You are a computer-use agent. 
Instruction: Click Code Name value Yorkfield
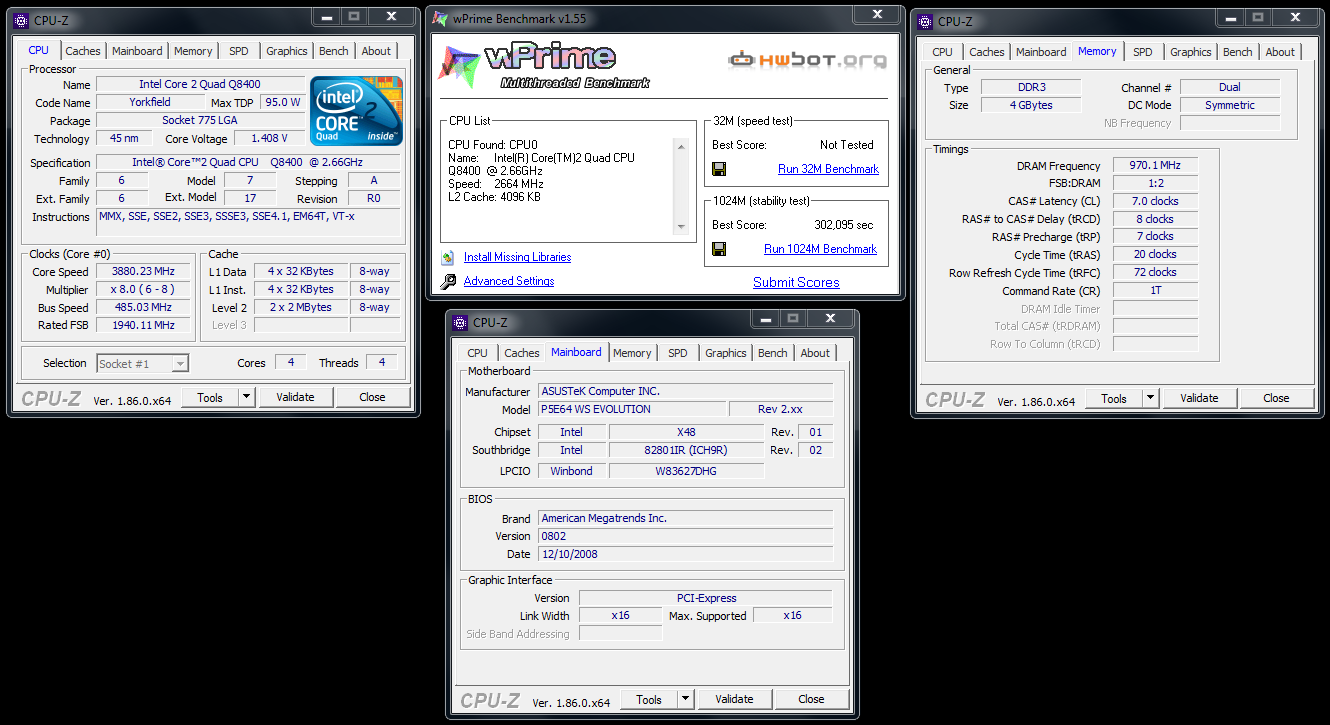(150, 103)
